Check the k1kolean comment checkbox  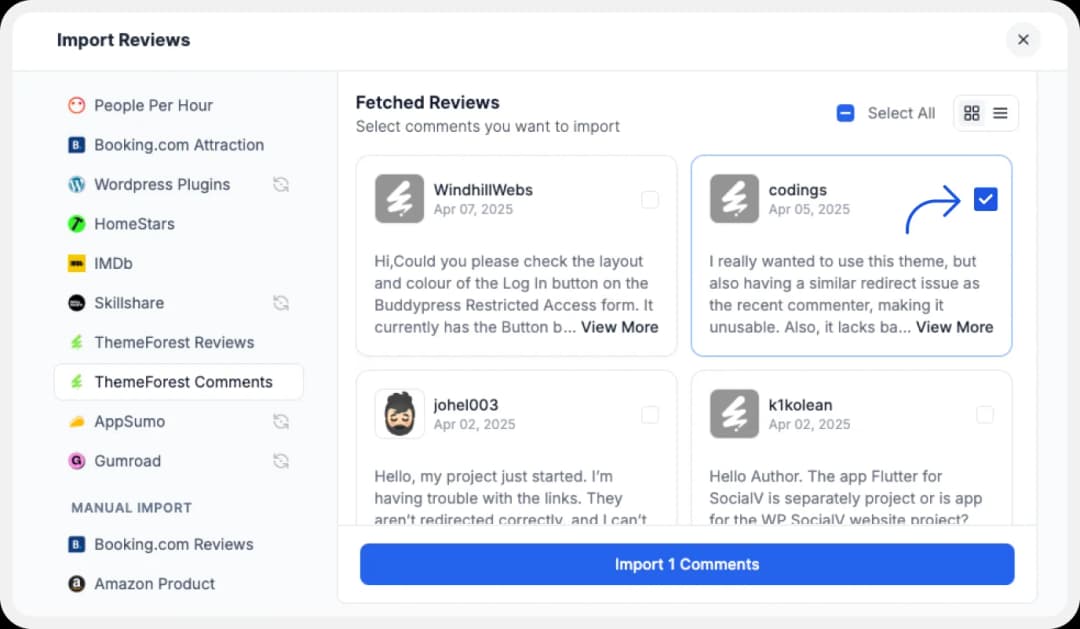click(x=985, y=414)
